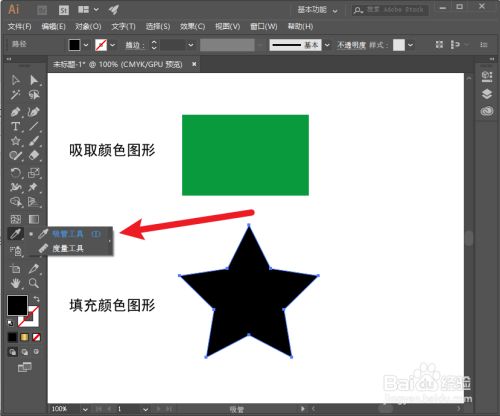
Task: Open the Properties panel icon
Action: [487, 77]
